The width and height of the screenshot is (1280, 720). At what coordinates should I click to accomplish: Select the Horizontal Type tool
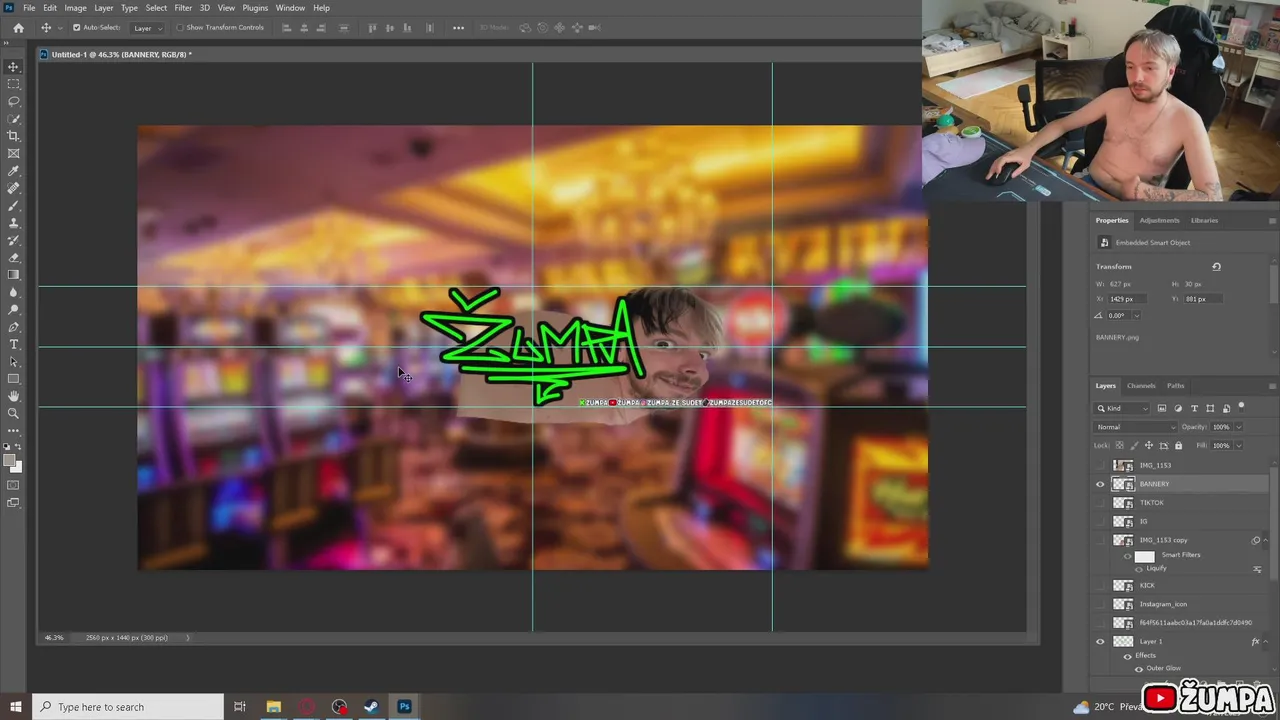tap(13, 344)
